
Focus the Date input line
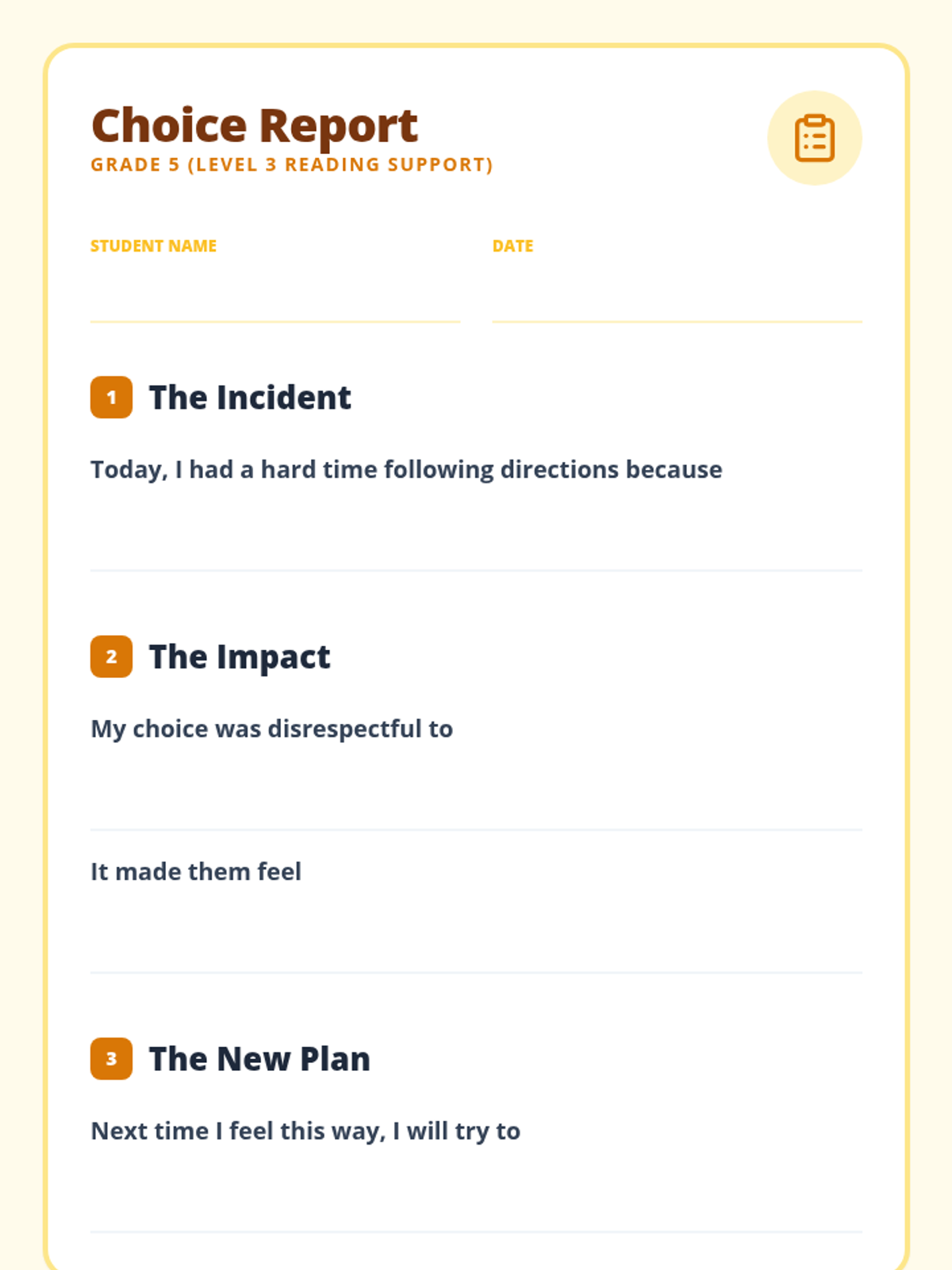(x=677, y=292)
